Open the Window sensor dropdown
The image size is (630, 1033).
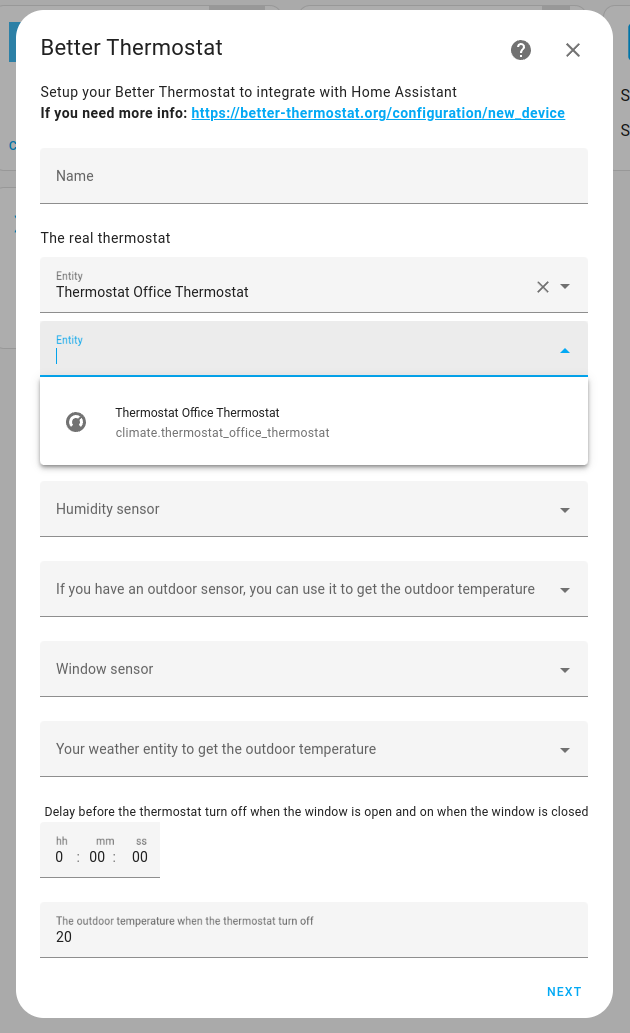coord(566,668)
